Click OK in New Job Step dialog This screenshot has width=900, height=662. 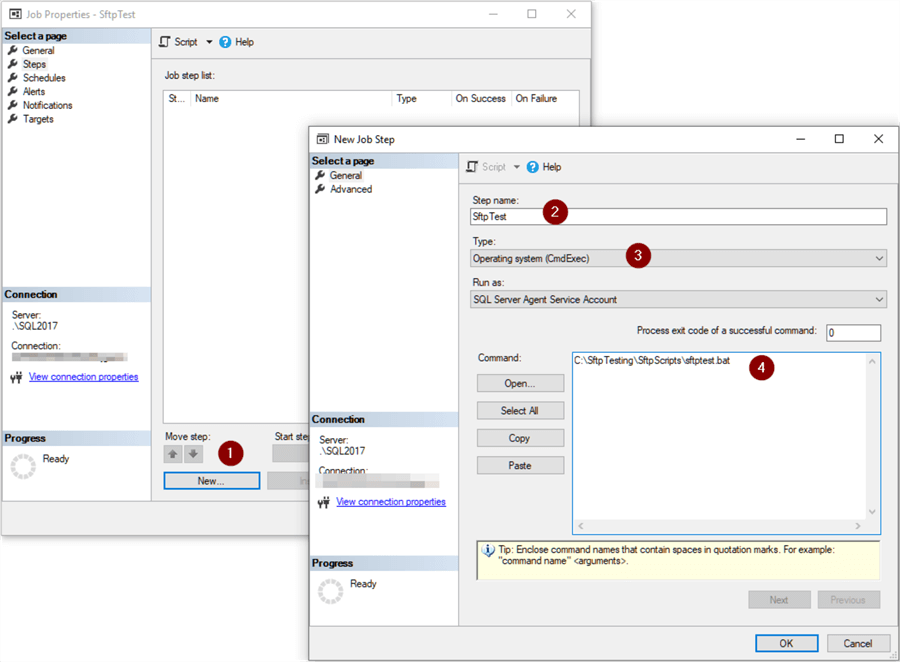coord(786,644)
